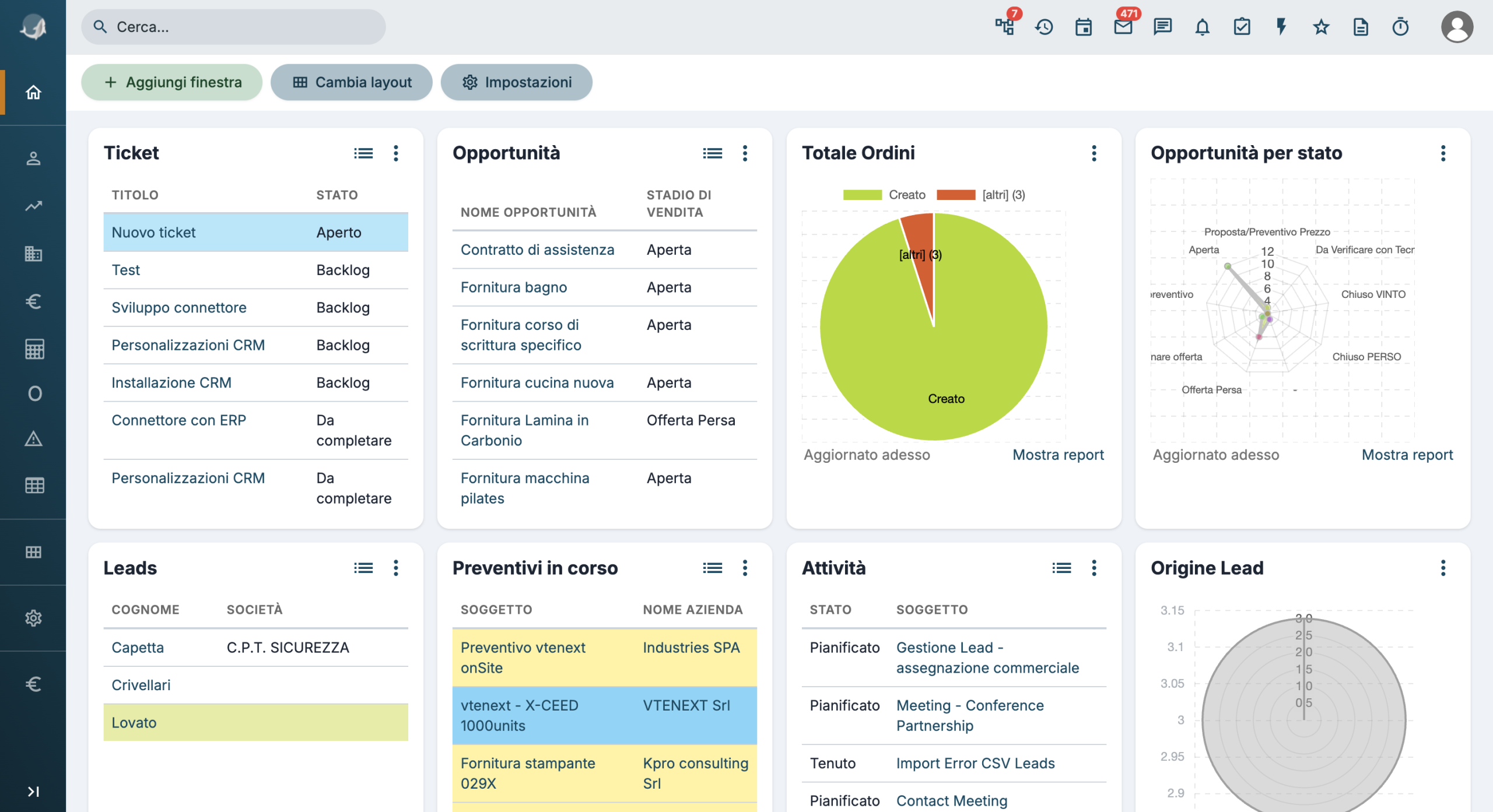Open the favorites star icon
The width and height of the screenshot is (1493, 812).
tap(1321, 27)
